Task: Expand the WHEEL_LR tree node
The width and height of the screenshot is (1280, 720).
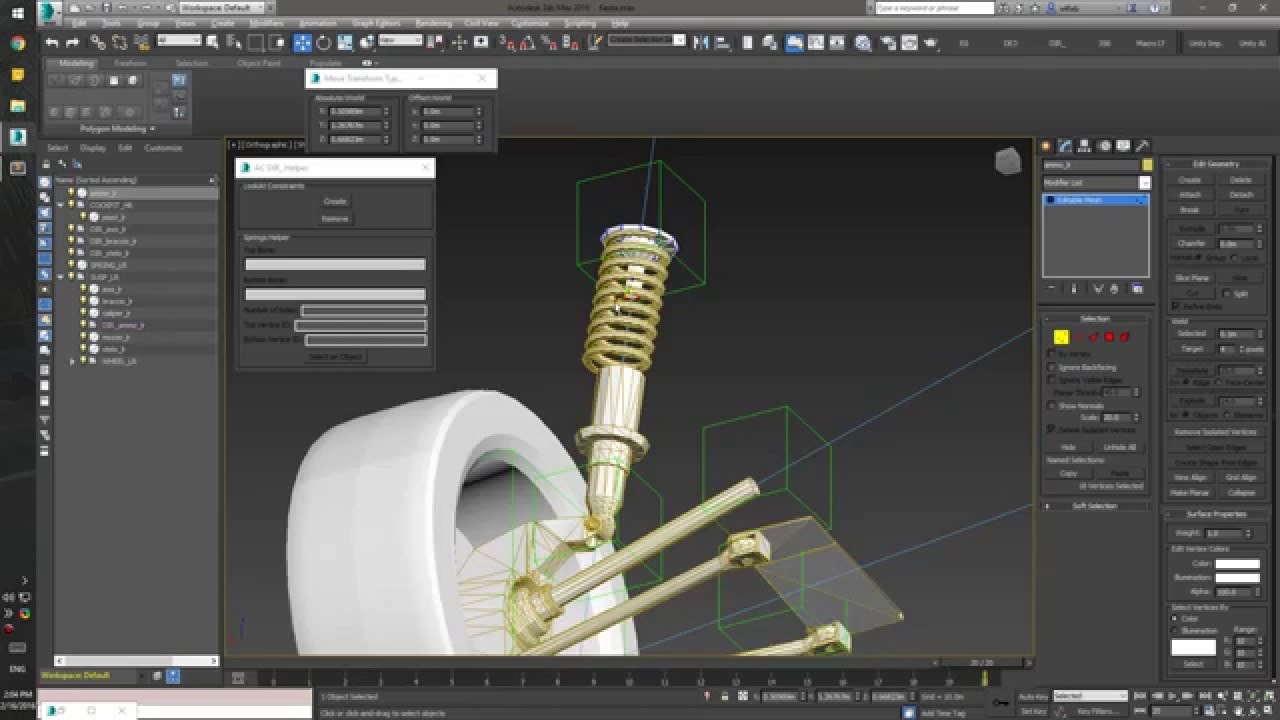Action: click(71, 361)
